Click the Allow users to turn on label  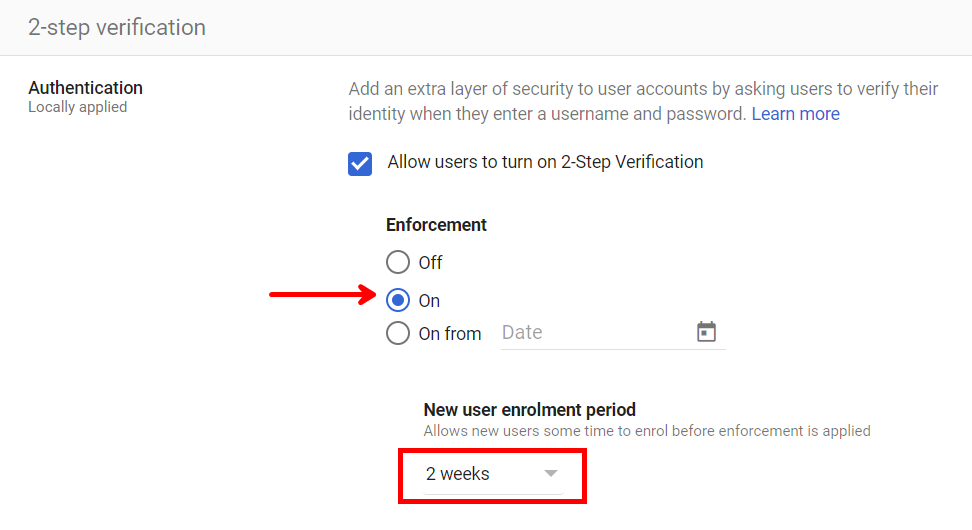(545, 162)
